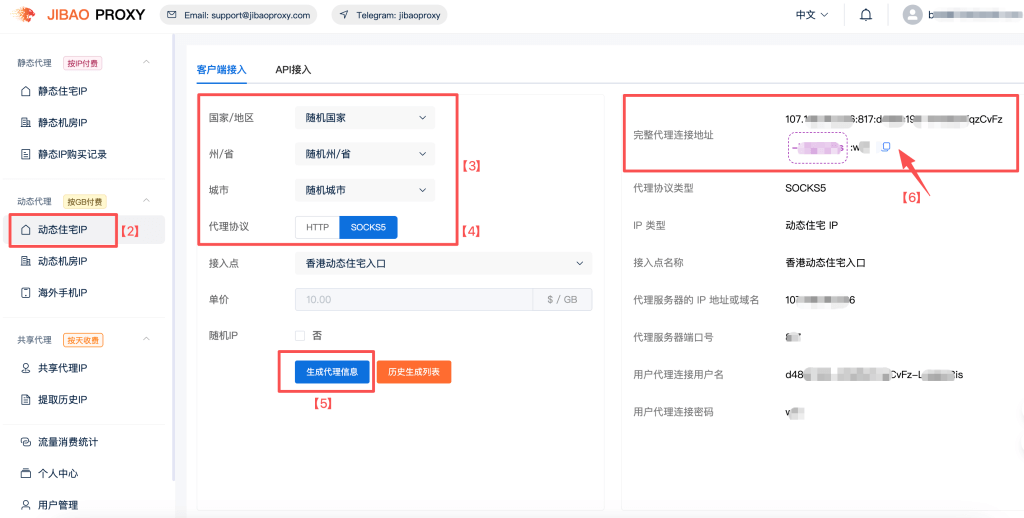Click the Telegram paper-plane icon
The image size is (1024, 518).
[x=344, y=15]
